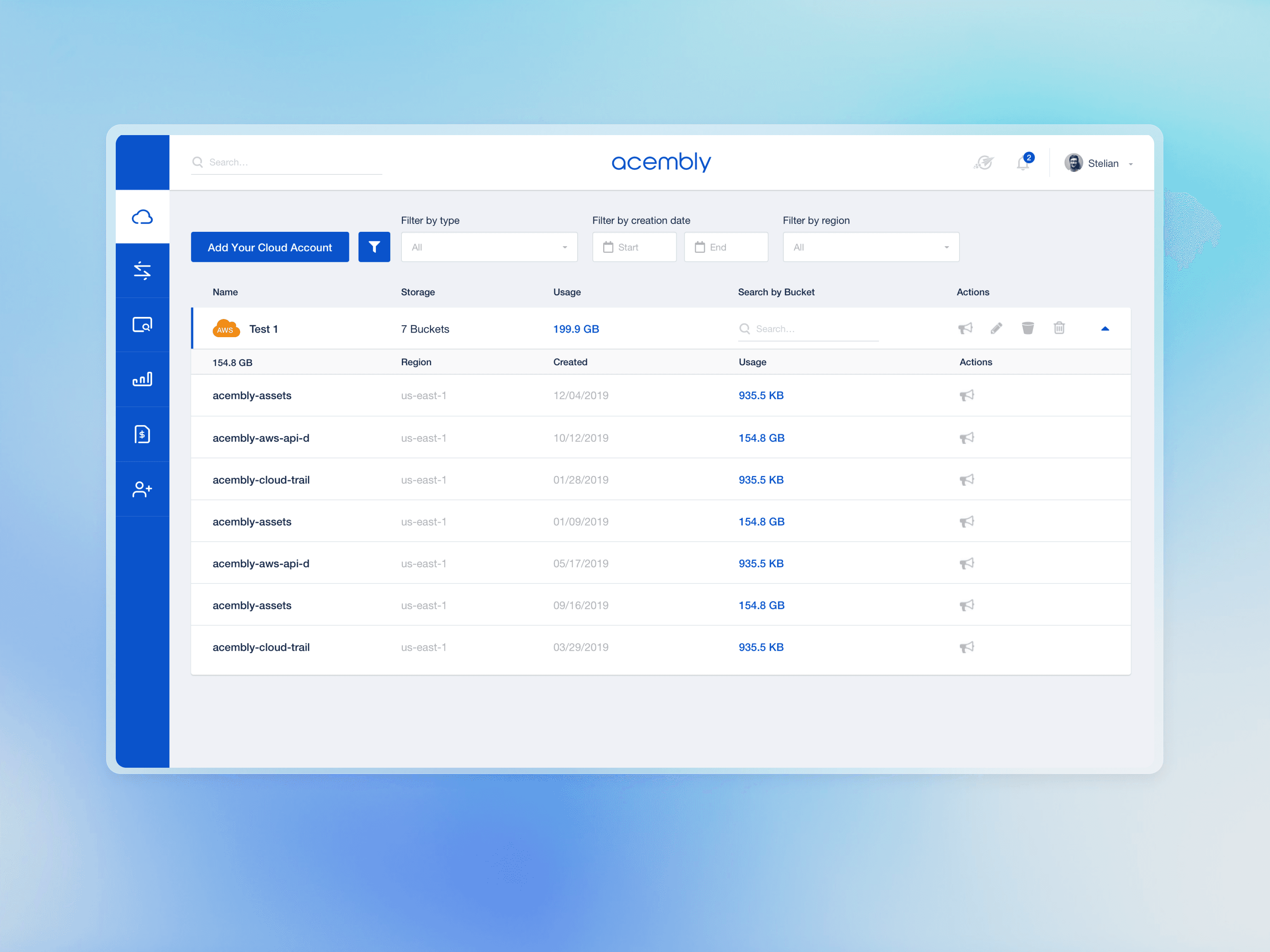Click the rocket icon in header
Screen dimensions: 1270x952
(x=984, y=163)
